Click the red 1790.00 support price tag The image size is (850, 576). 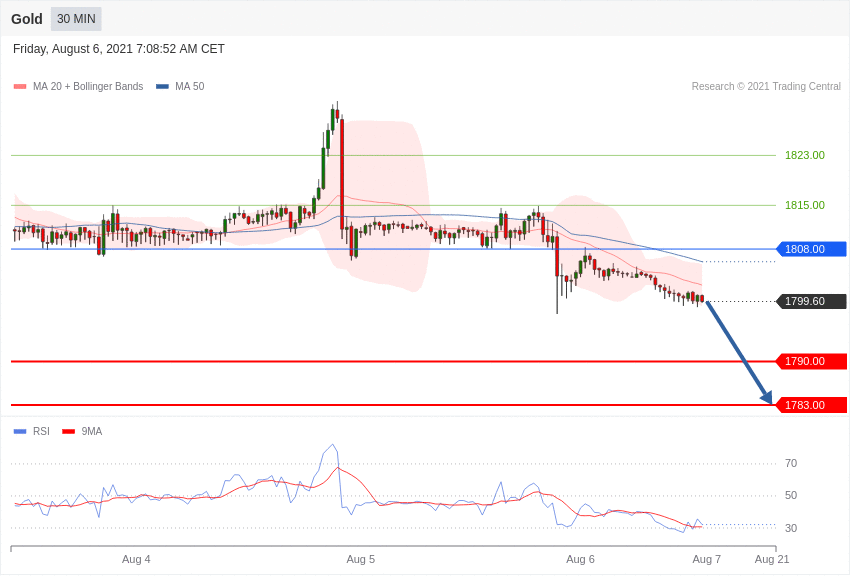click(811, 361)
